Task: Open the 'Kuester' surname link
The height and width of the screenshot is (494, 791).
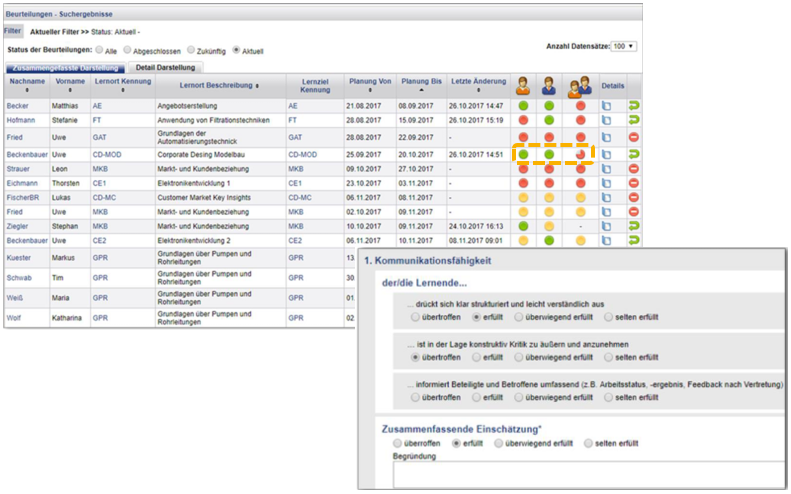Action: 19,258
